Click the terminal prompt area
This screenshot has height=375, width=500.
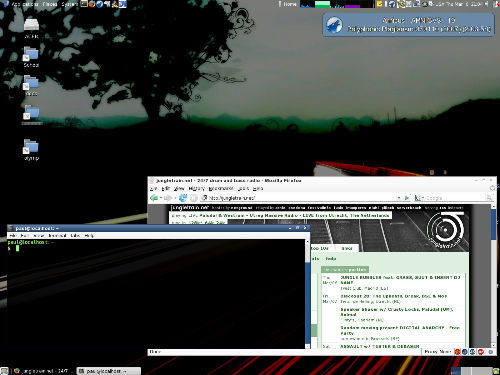click(156, 293)
